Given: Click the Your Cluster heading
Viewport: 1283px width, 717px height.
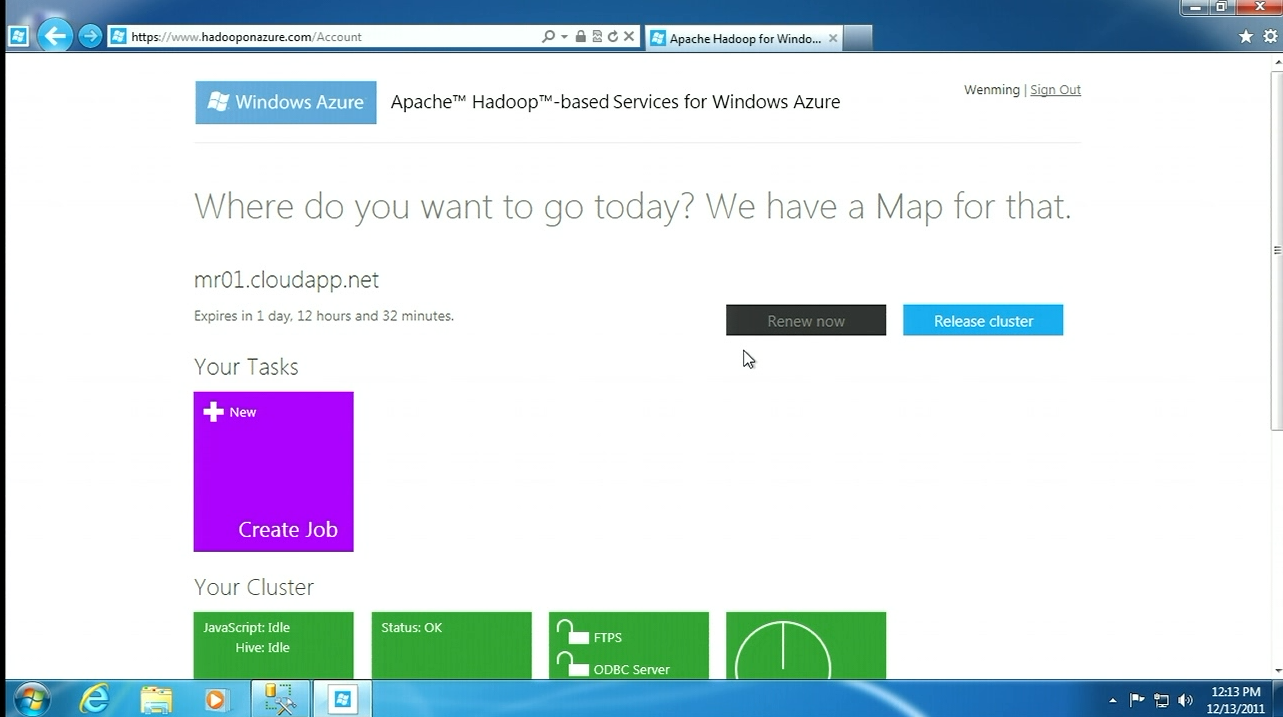Looking at the screenshot, I should click(x=254, y=587).
